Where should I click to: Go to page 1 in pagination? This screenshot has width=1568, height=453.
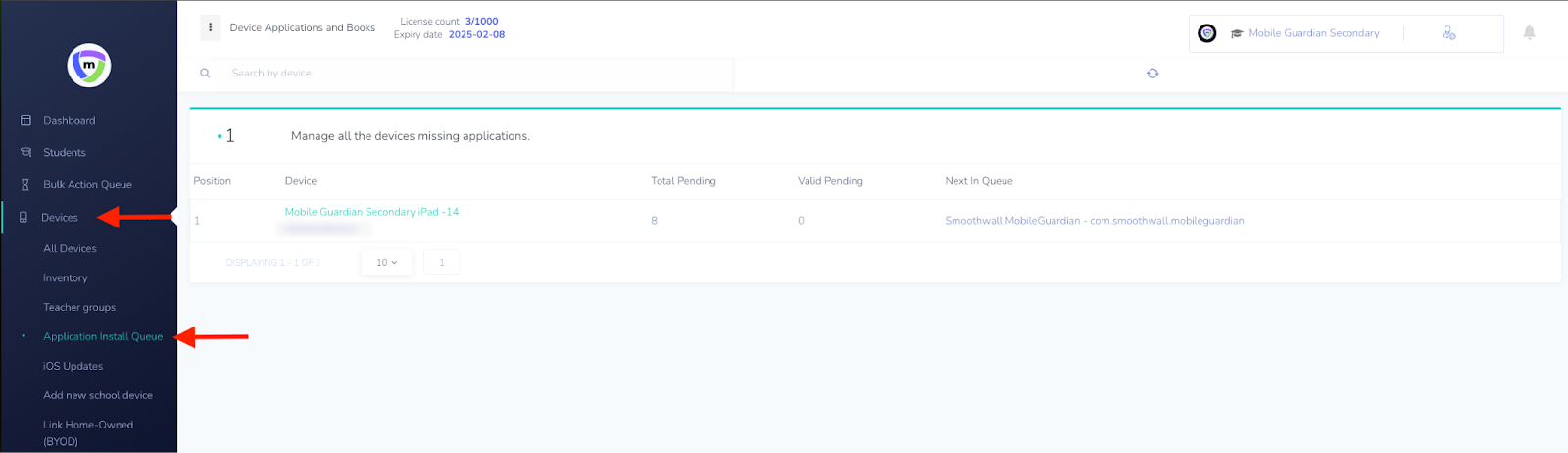pos(442,263)
